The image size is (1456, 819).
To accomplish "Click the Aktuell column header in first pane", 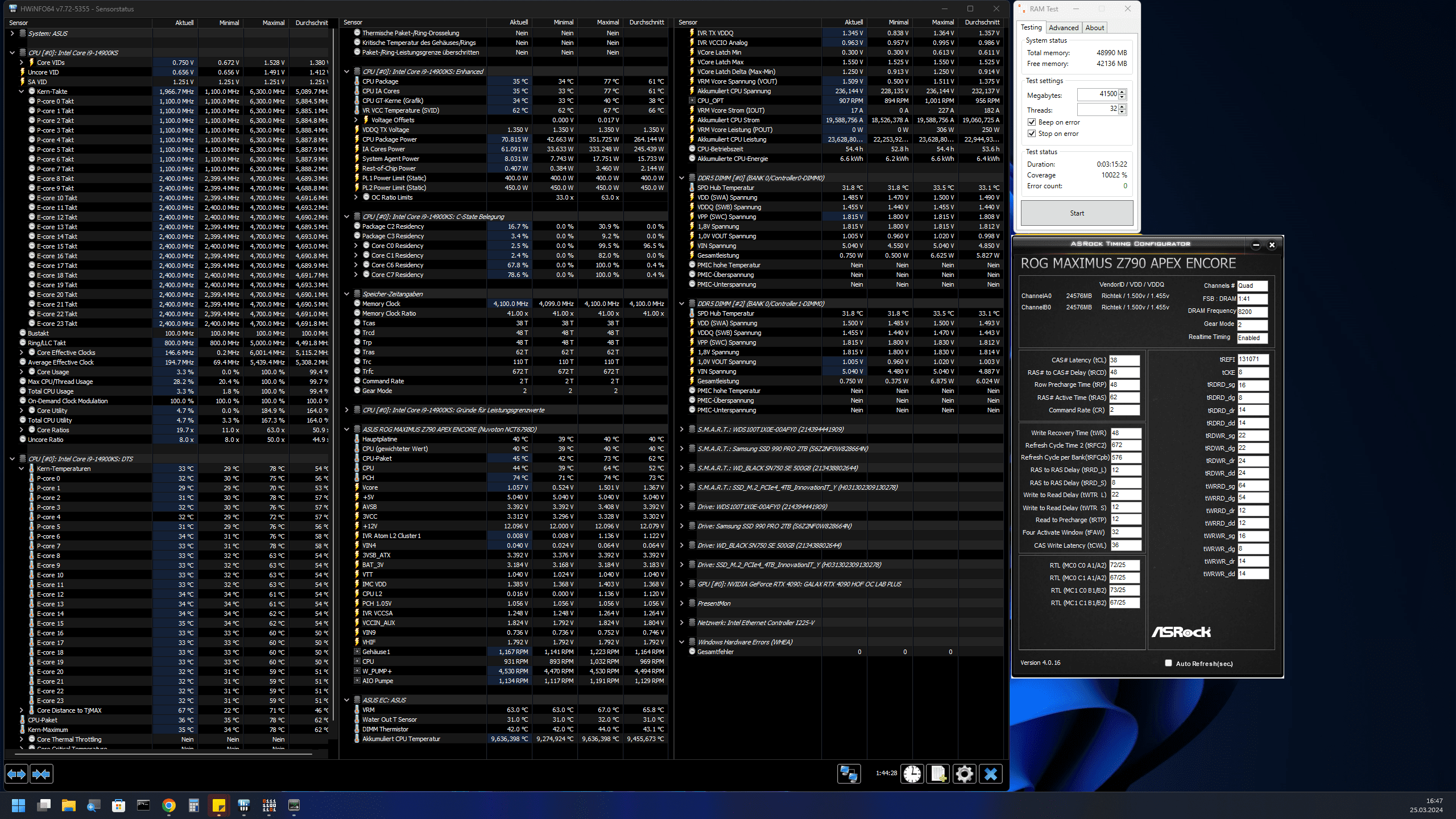I will [x=175, y=23].
